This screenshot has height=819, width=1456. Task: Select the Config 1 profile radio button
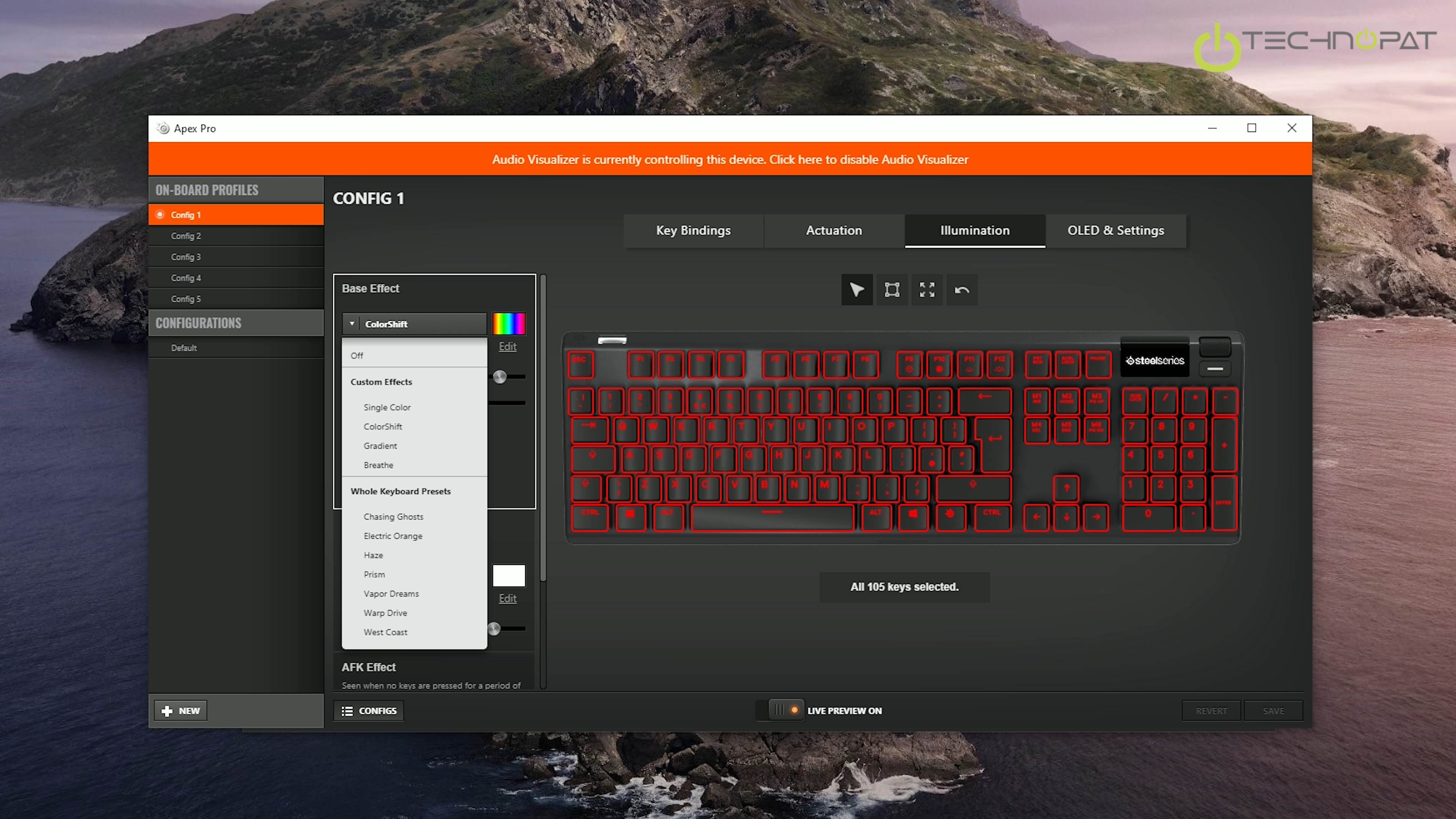click(x=160, y=215)
